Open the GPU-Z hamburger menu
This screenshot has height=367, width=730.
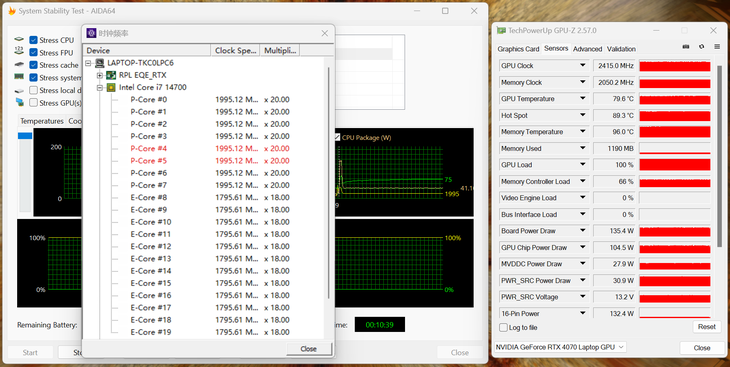click(716, 47)
